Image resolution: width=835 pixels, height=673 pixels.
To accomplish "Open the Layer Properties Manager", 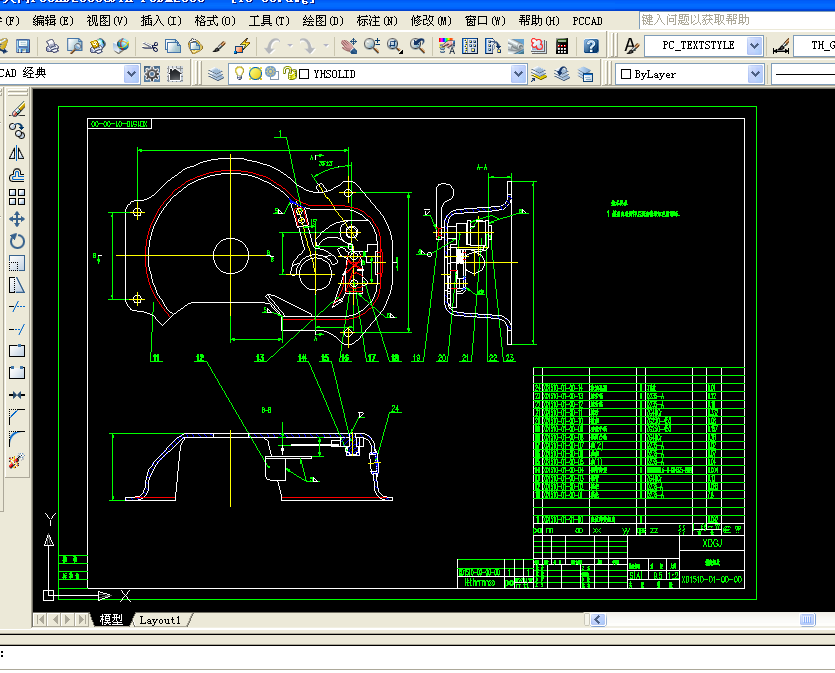I will (216, 74).
